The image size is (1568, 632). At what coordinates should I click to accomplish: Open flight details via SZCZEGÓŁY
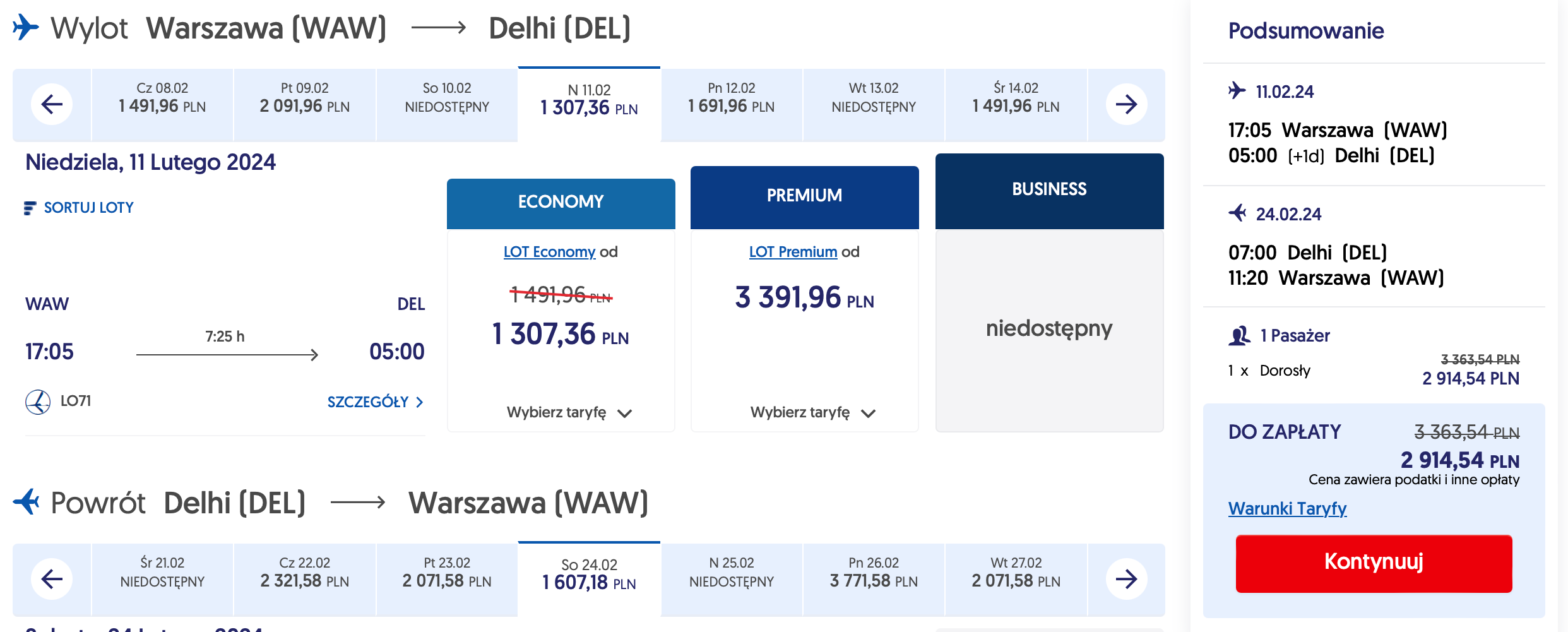click(x=375, y=402)
